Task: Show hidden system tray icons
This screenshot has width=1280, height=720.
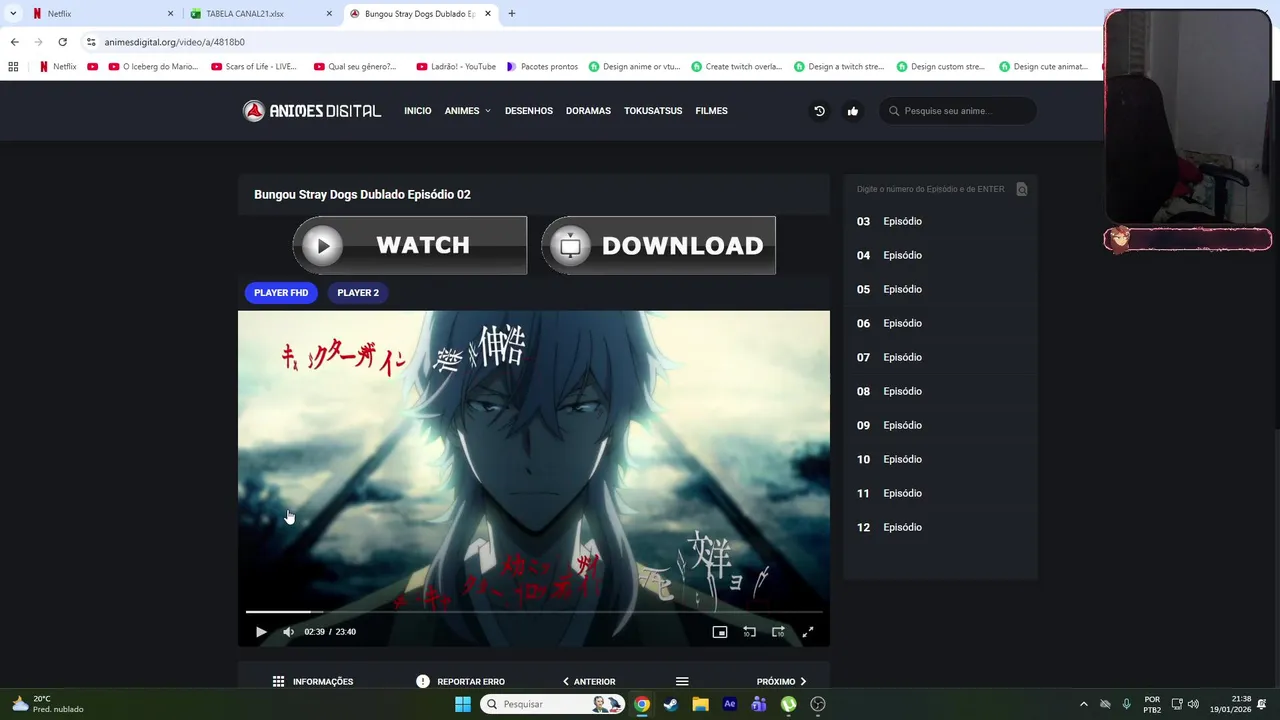Action: (1083, 704)
